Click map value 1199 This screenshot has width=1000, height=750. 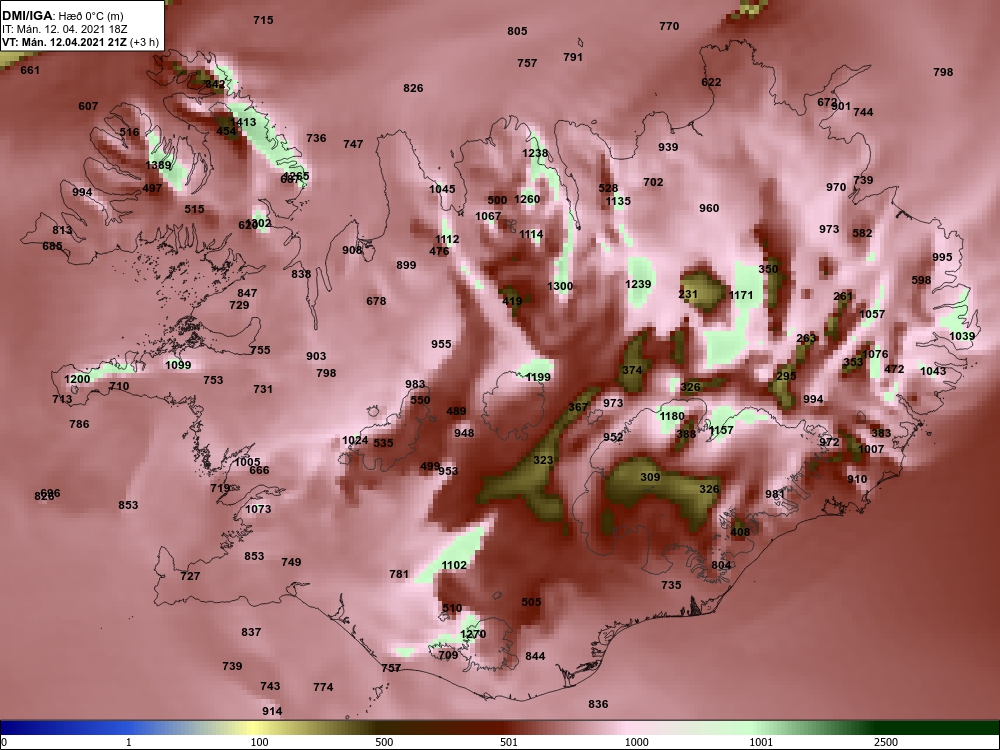538,377
